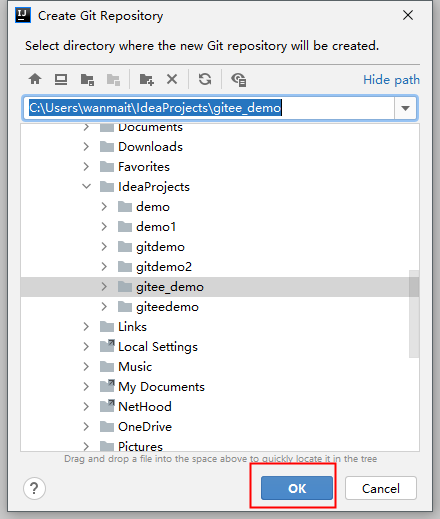This screenshot has height=519, width=440.
Task: Jump to Project directory icon
Action: (x=87, y=80)
